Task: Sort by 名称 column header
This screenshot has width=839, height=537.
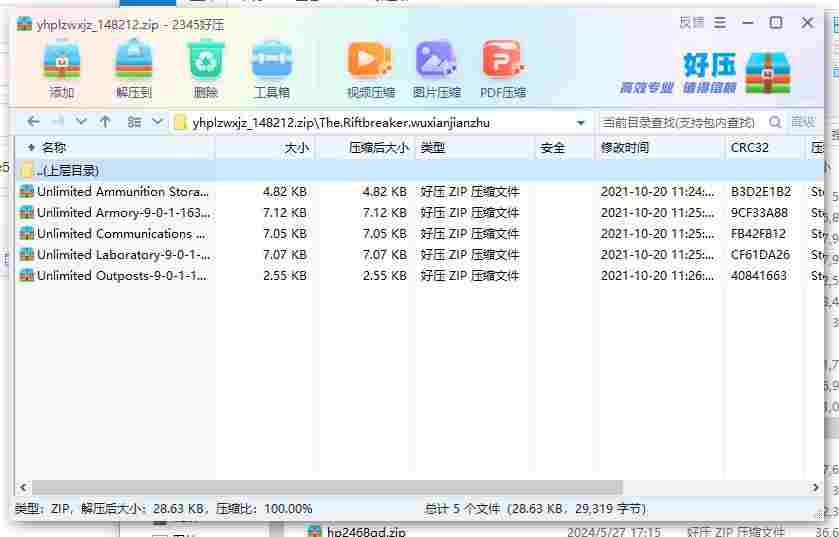Action: point(114,148)
